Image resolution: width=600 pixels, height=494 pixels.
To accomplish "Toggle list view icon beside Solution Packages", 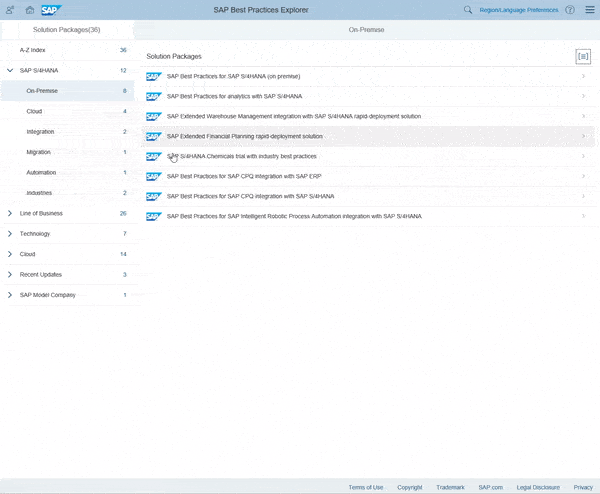I will click(x=583, y=57).
